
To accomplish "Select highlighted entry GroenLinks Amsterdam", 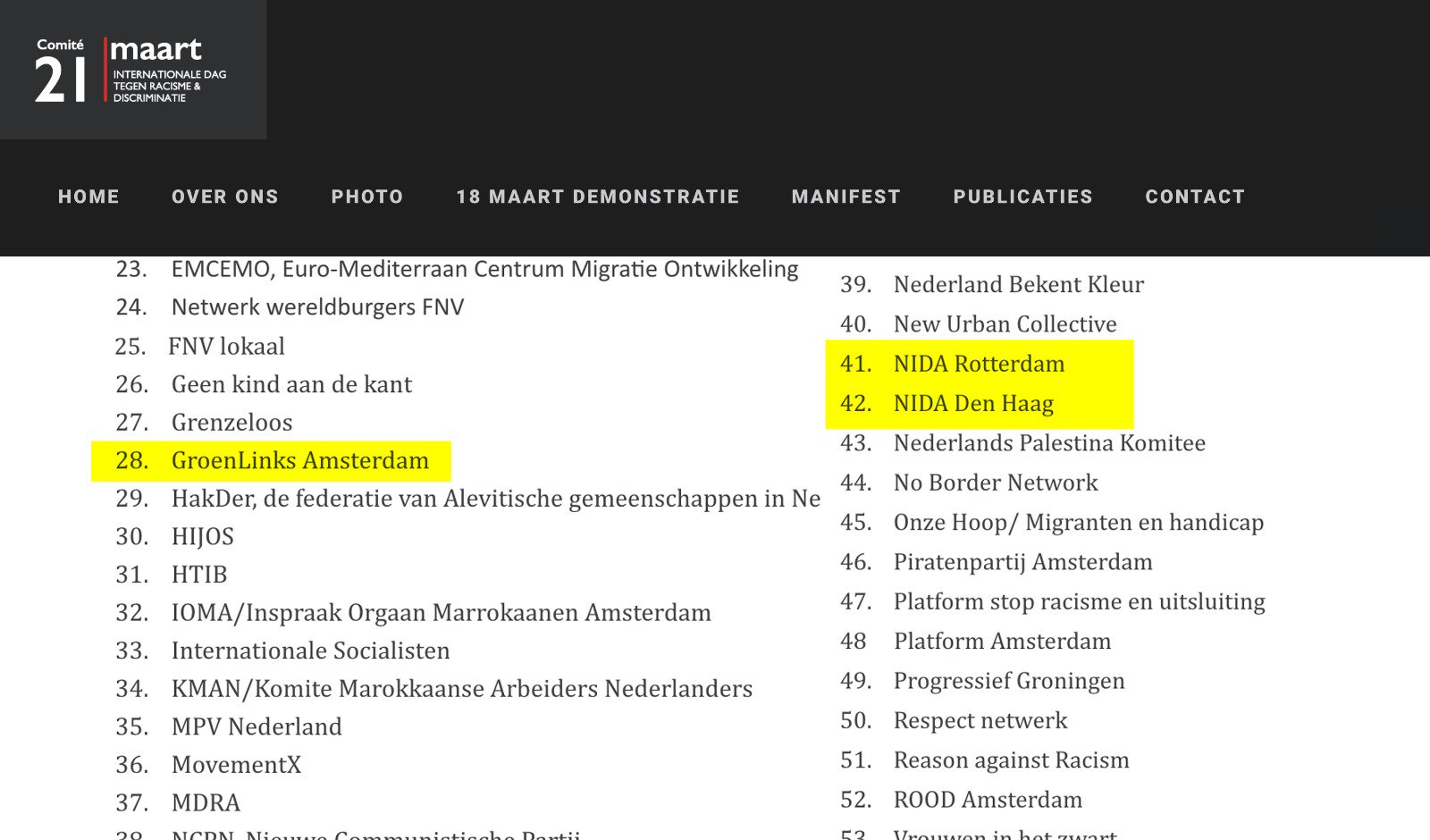I will pos(273,460).
